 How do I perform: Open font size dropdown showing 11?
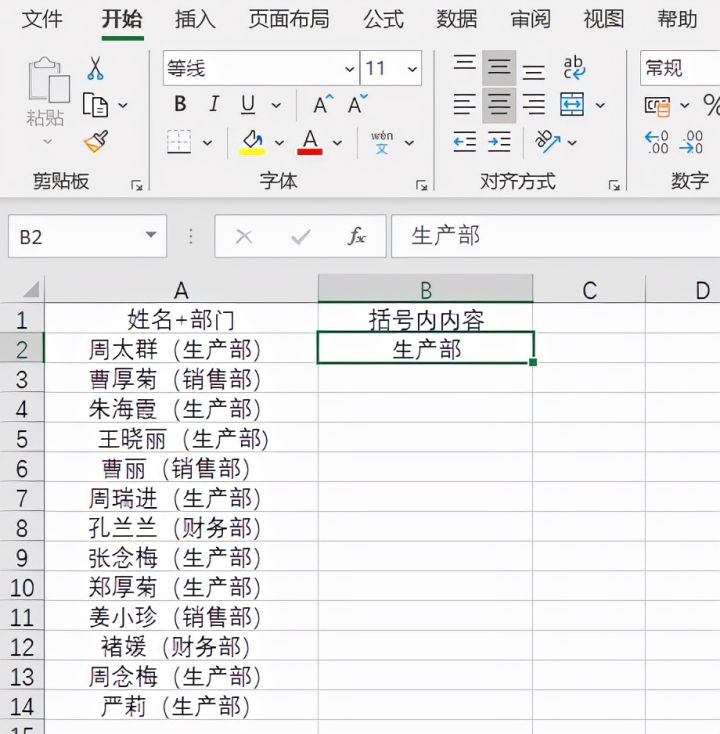tap(412, 69)
